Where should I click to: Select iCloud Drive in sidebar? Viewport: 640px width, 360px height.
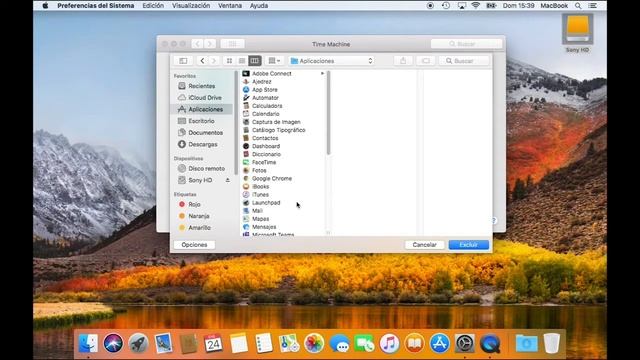(x=202, y=98)
